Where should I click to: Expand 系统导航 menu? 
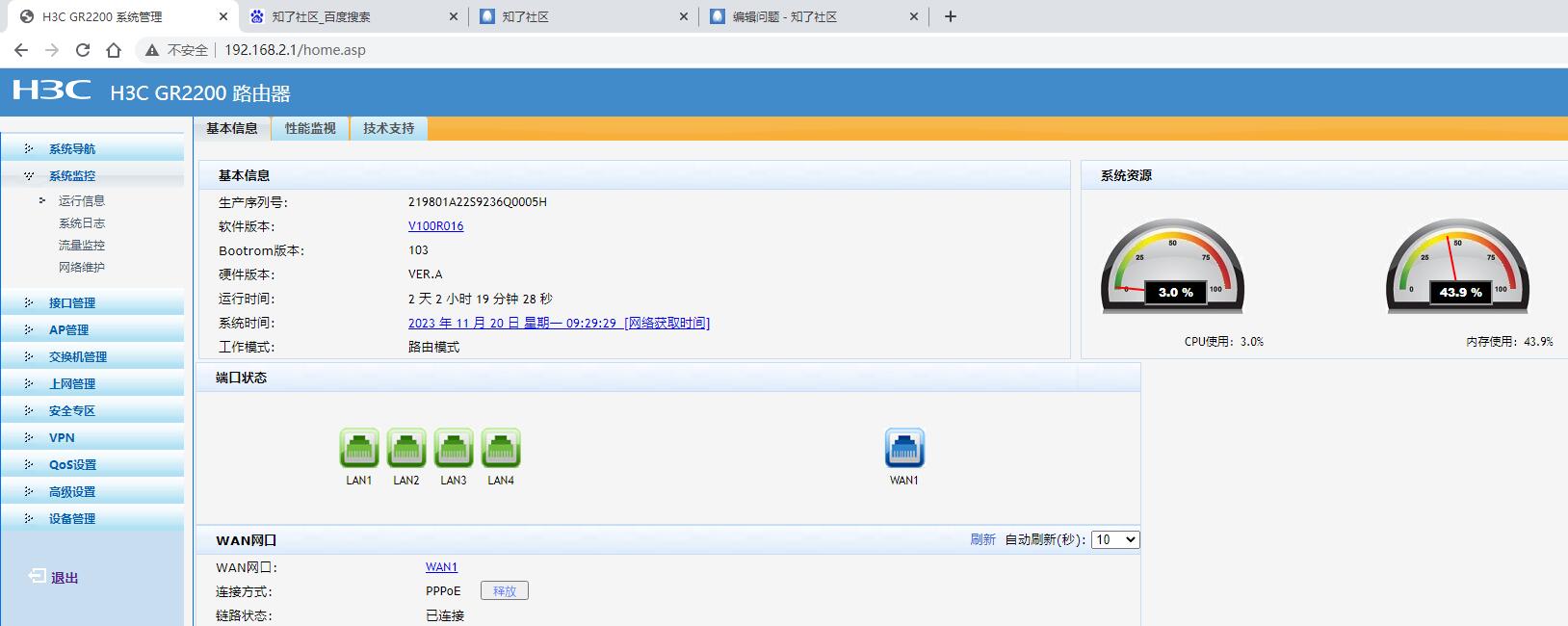[91, 148]
